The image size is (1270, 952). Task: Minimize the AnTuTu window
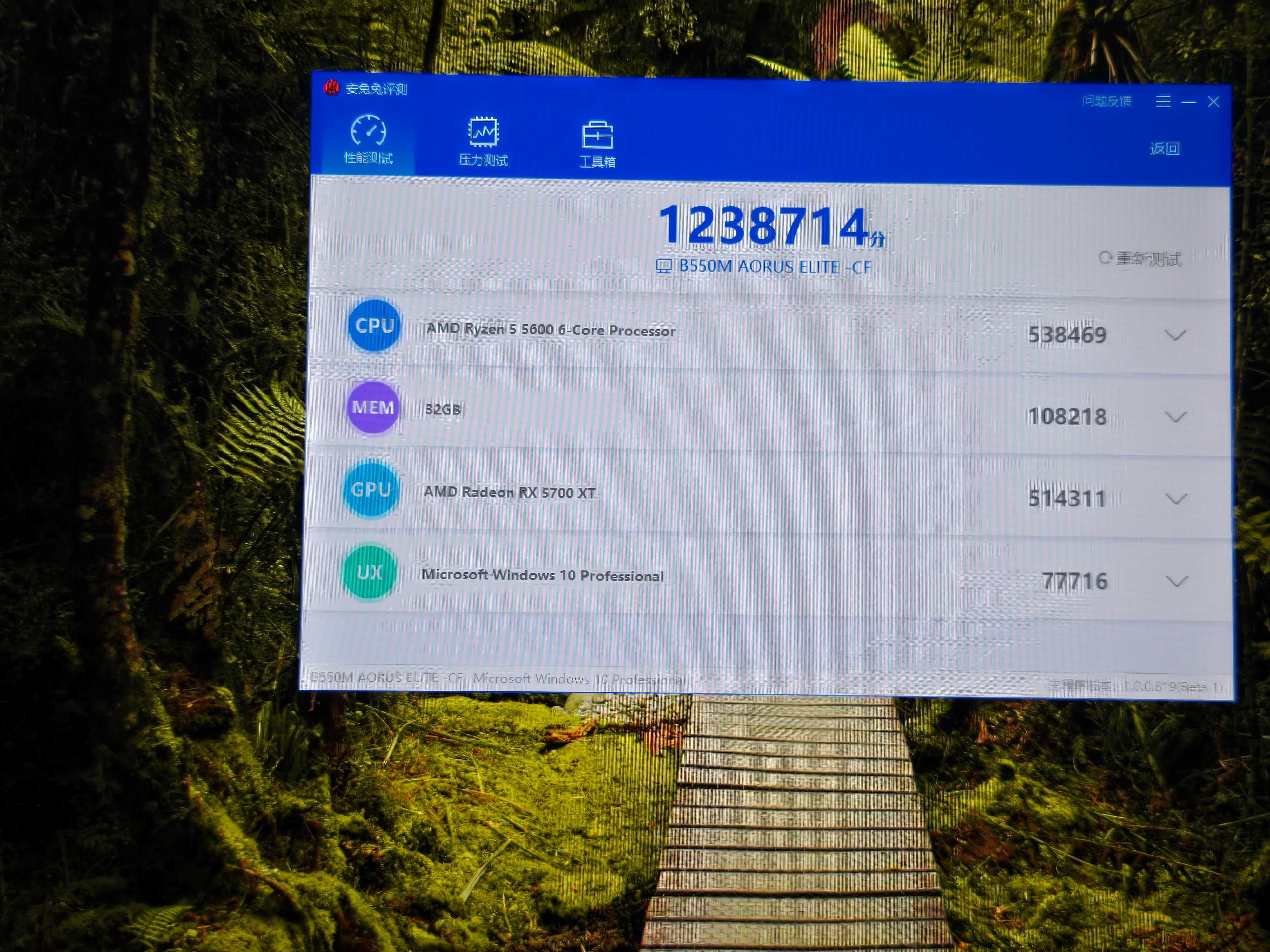click(x=1188, y=103)
